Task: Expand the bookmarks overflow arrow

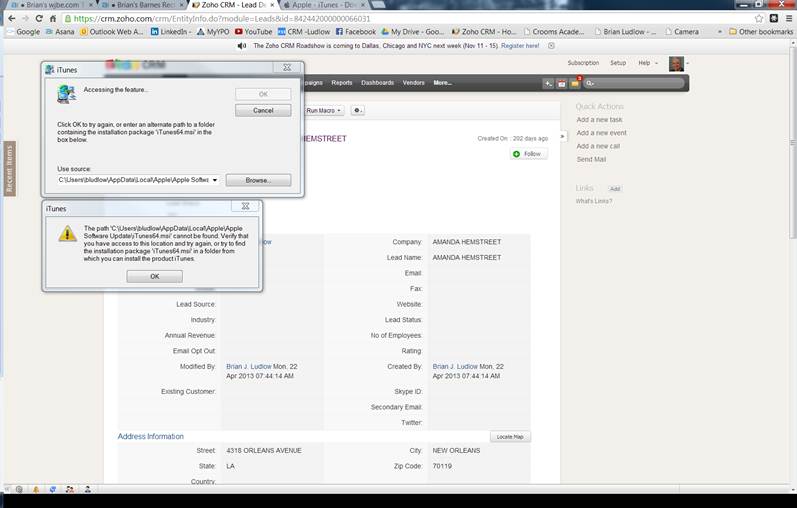Action: click(x=720, y=32)
